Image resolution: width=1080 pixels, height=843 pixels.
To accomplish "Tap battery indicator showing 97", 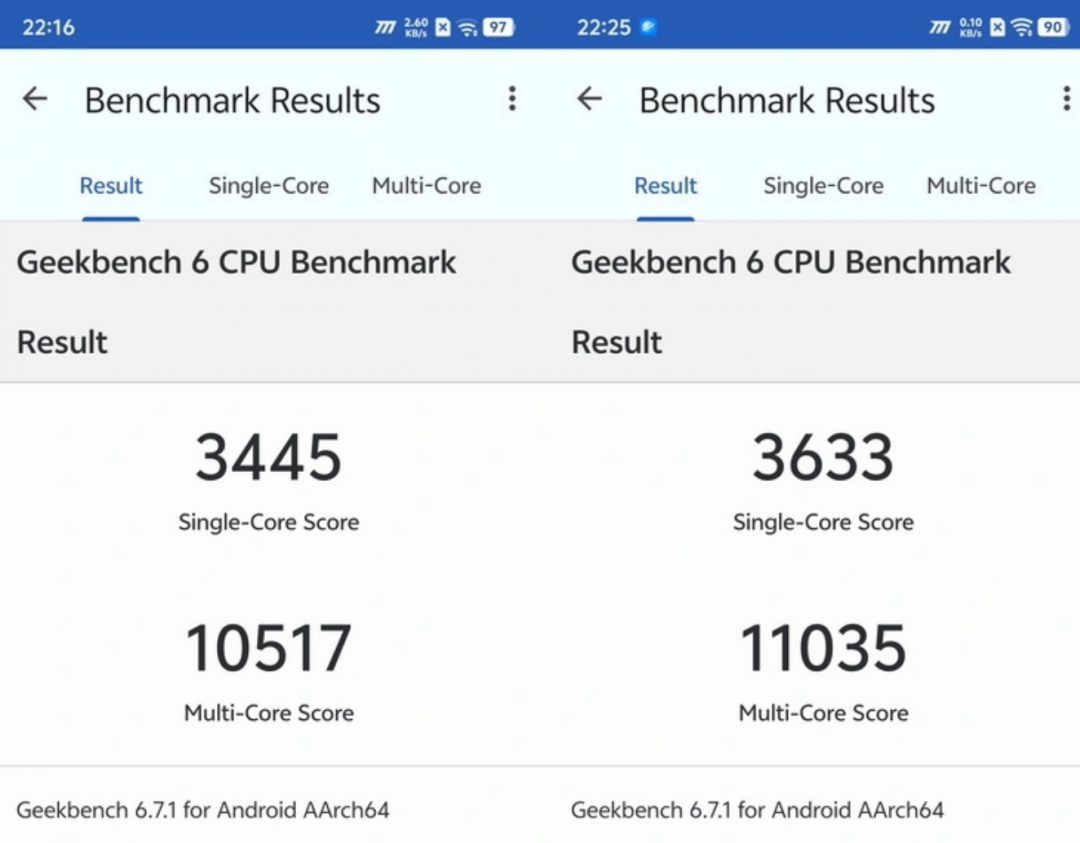I will click(x=499, y=28).
